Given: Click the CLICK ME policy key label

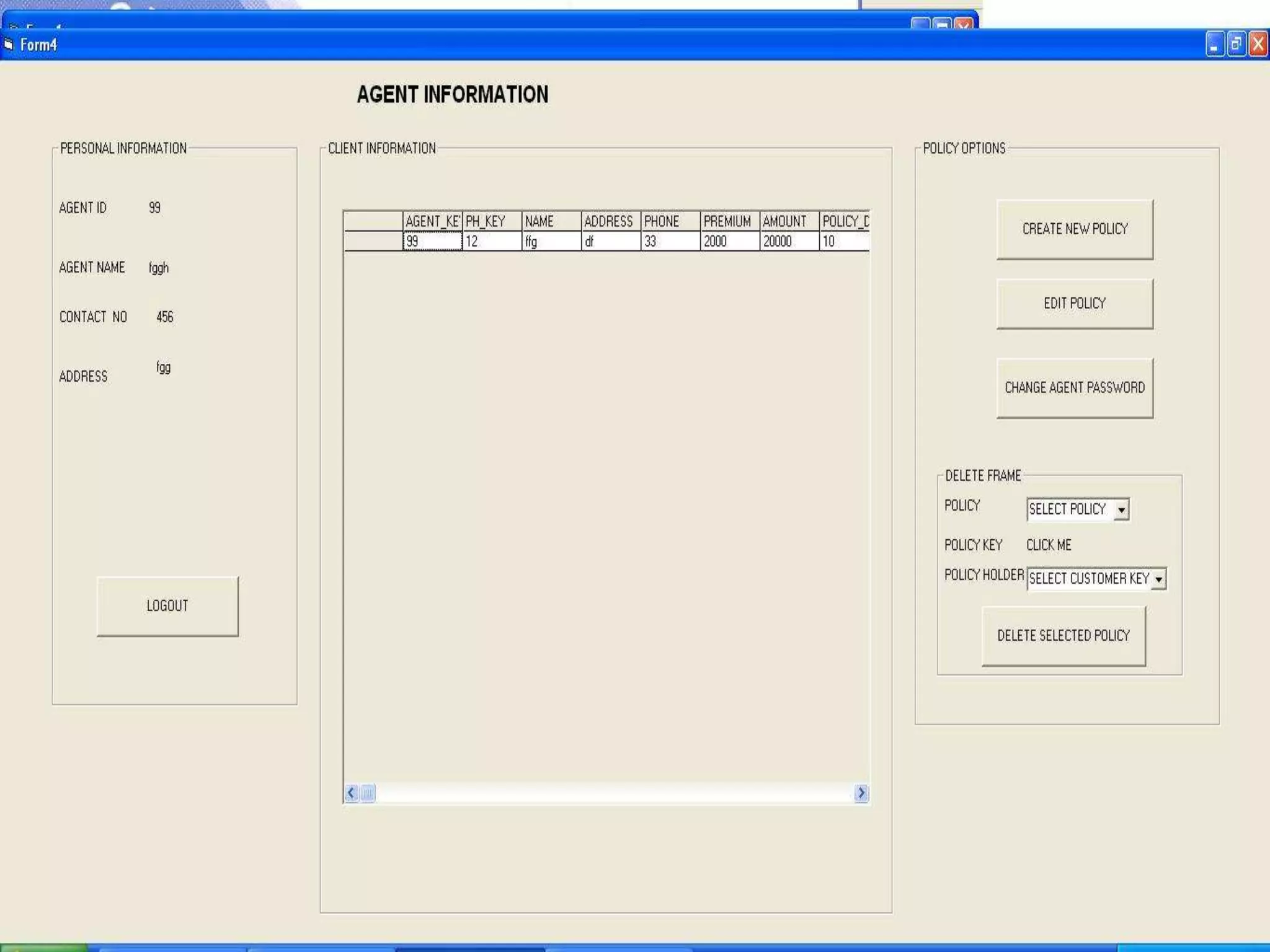Looking at the screenshot, I should click(1048, 545).
